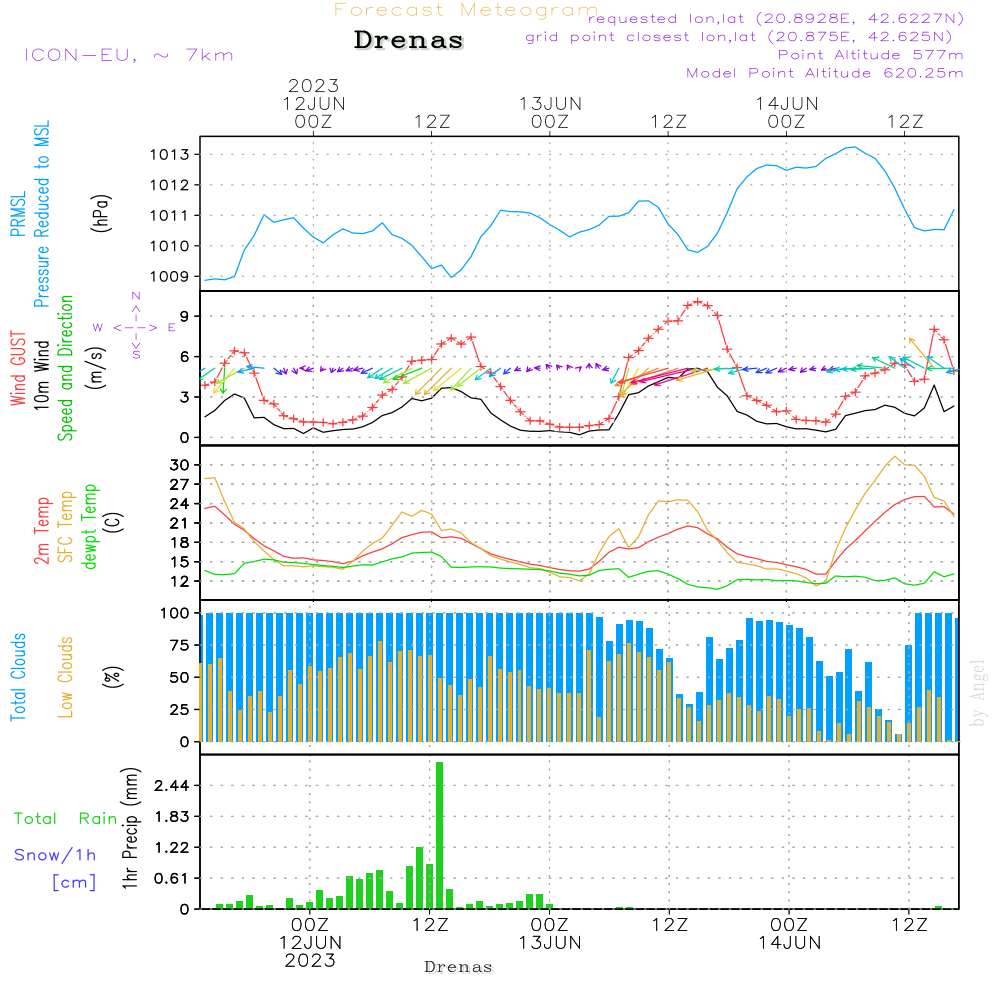Click the '1.22' precipitation axis value

(172, 848)
